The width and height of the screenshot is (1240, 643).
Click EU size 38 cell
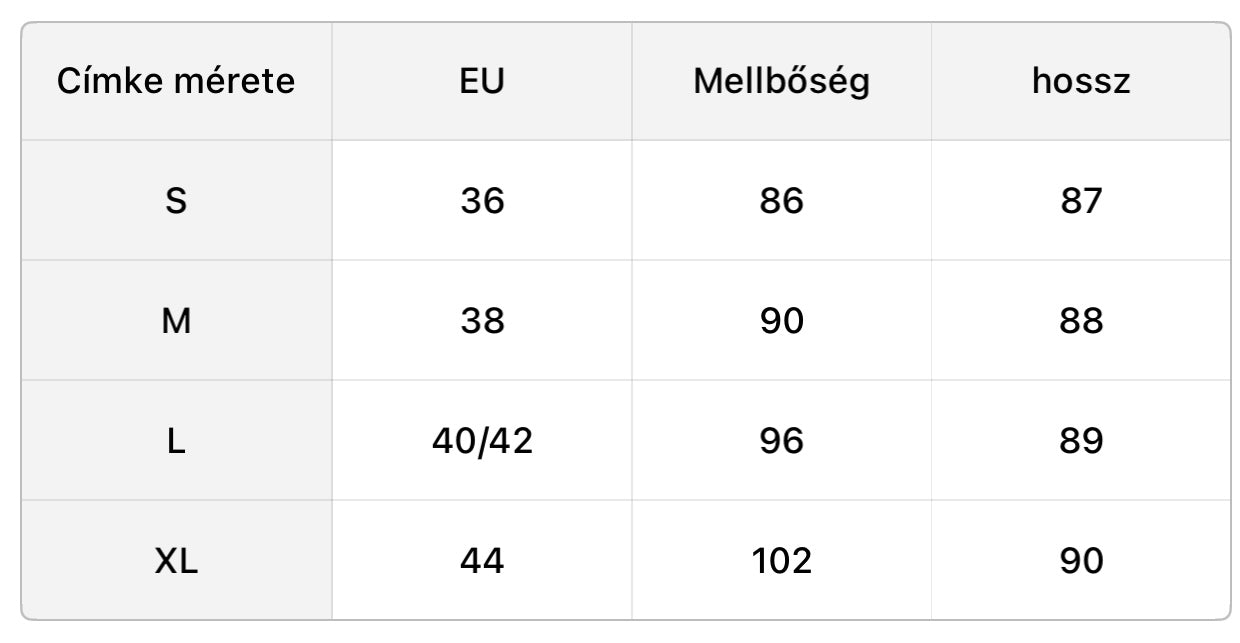tap(482, 321)
